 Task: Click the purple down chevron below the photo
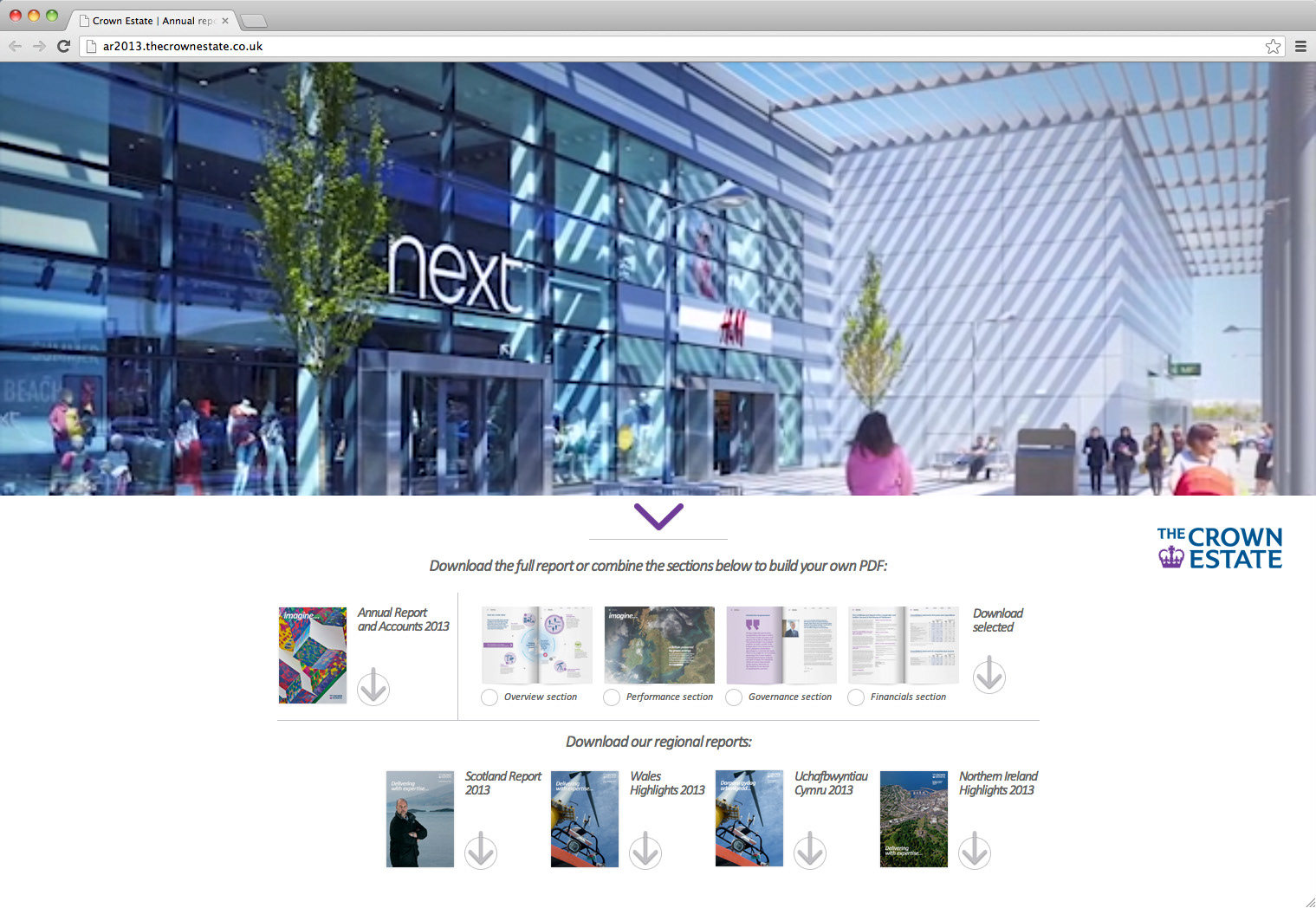coord(658,516)
